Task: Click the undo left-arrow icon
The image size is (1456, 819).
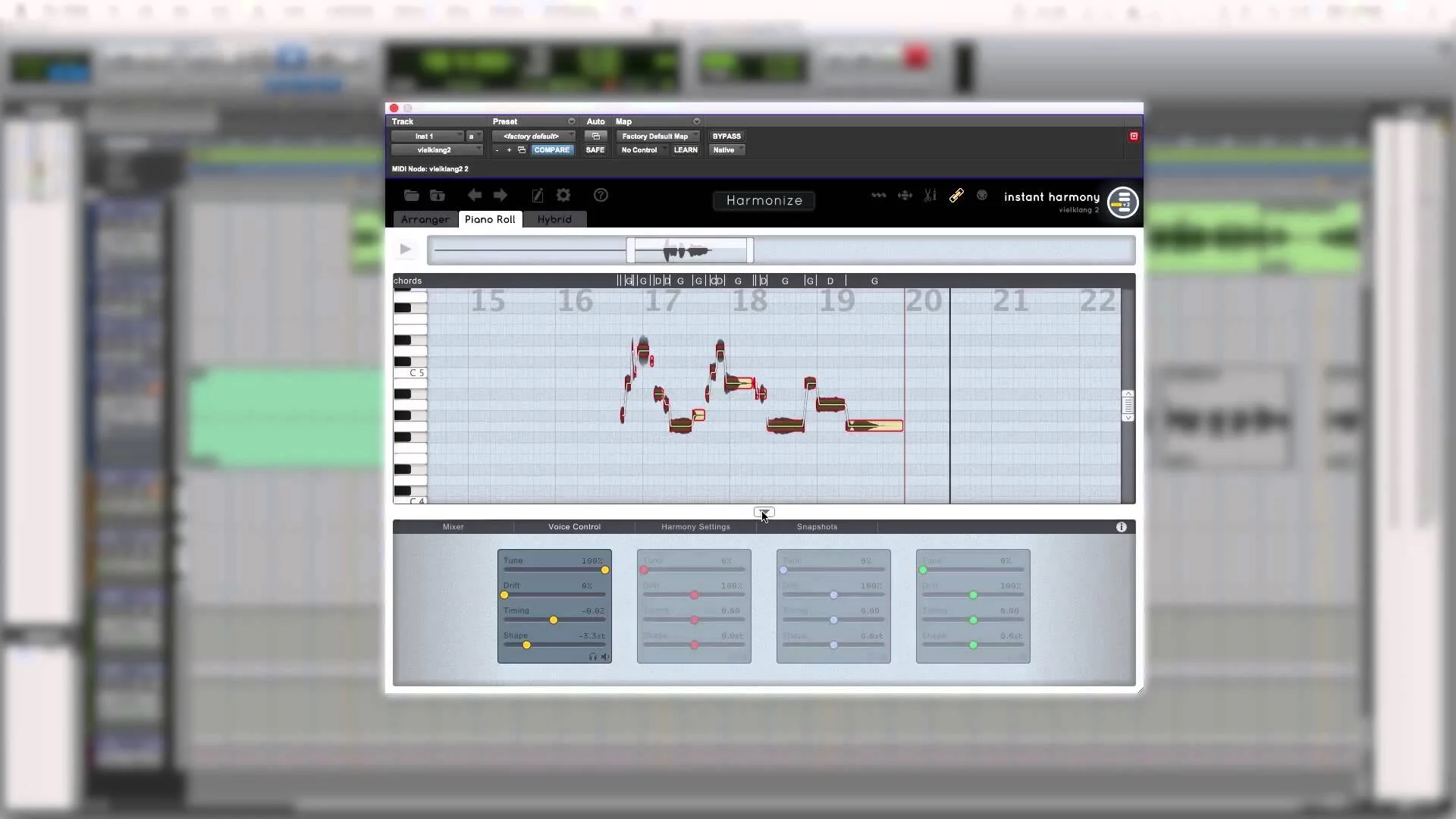Action: click(474, 196)
